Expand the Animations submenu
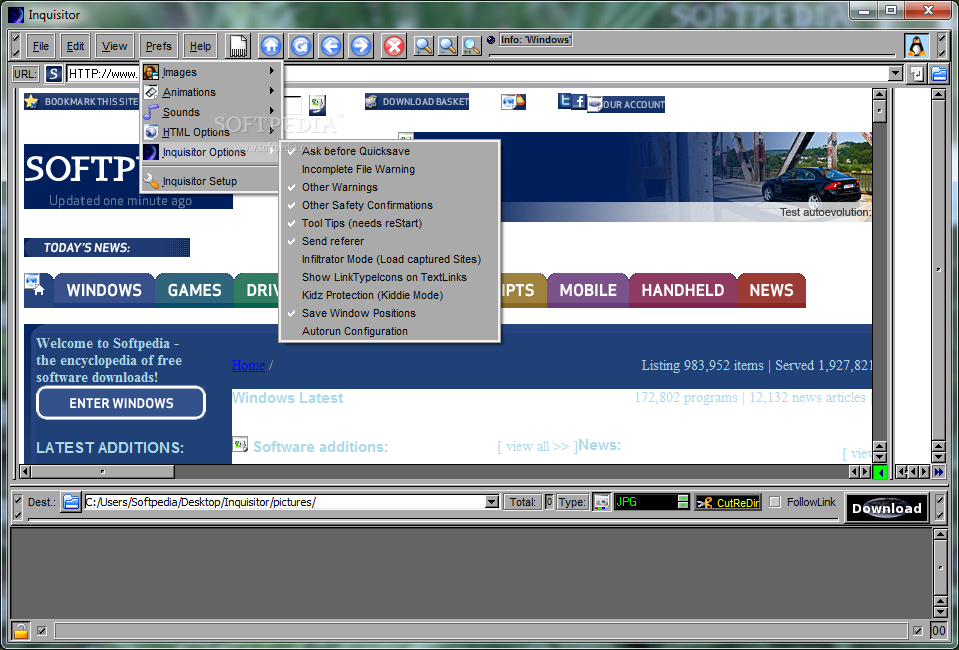Viewport: 959px width, 650px height. (x=212, y=92)
